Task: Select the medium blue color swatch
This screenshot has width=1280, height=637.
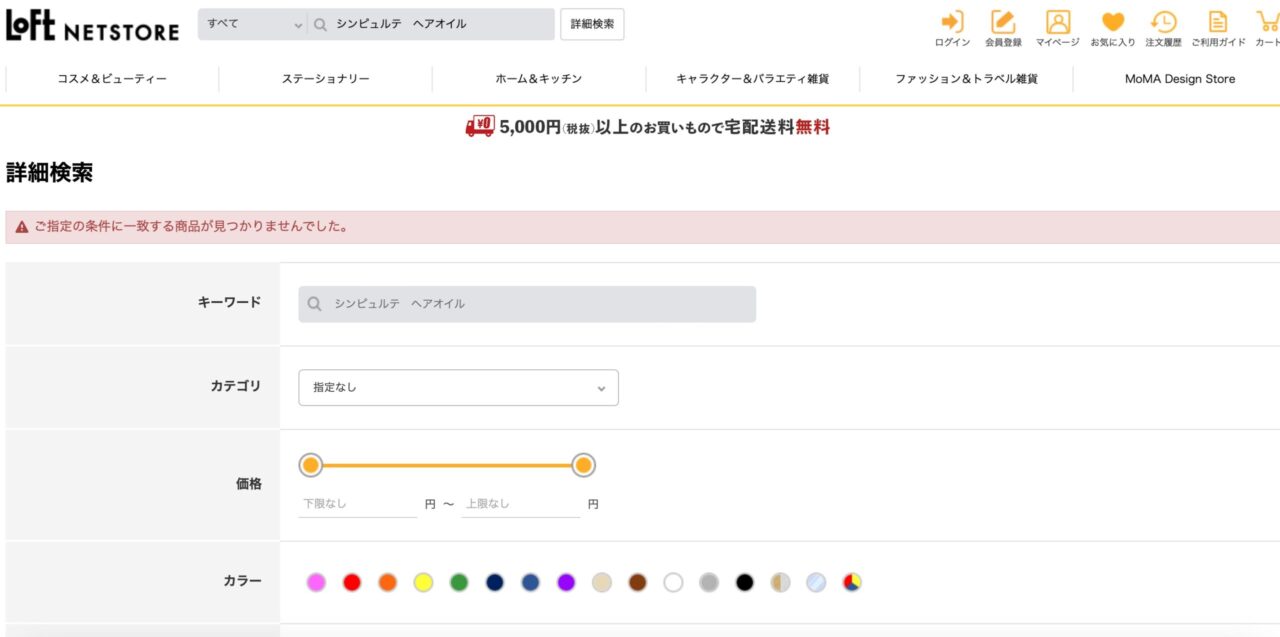Action: coord(530,582)
